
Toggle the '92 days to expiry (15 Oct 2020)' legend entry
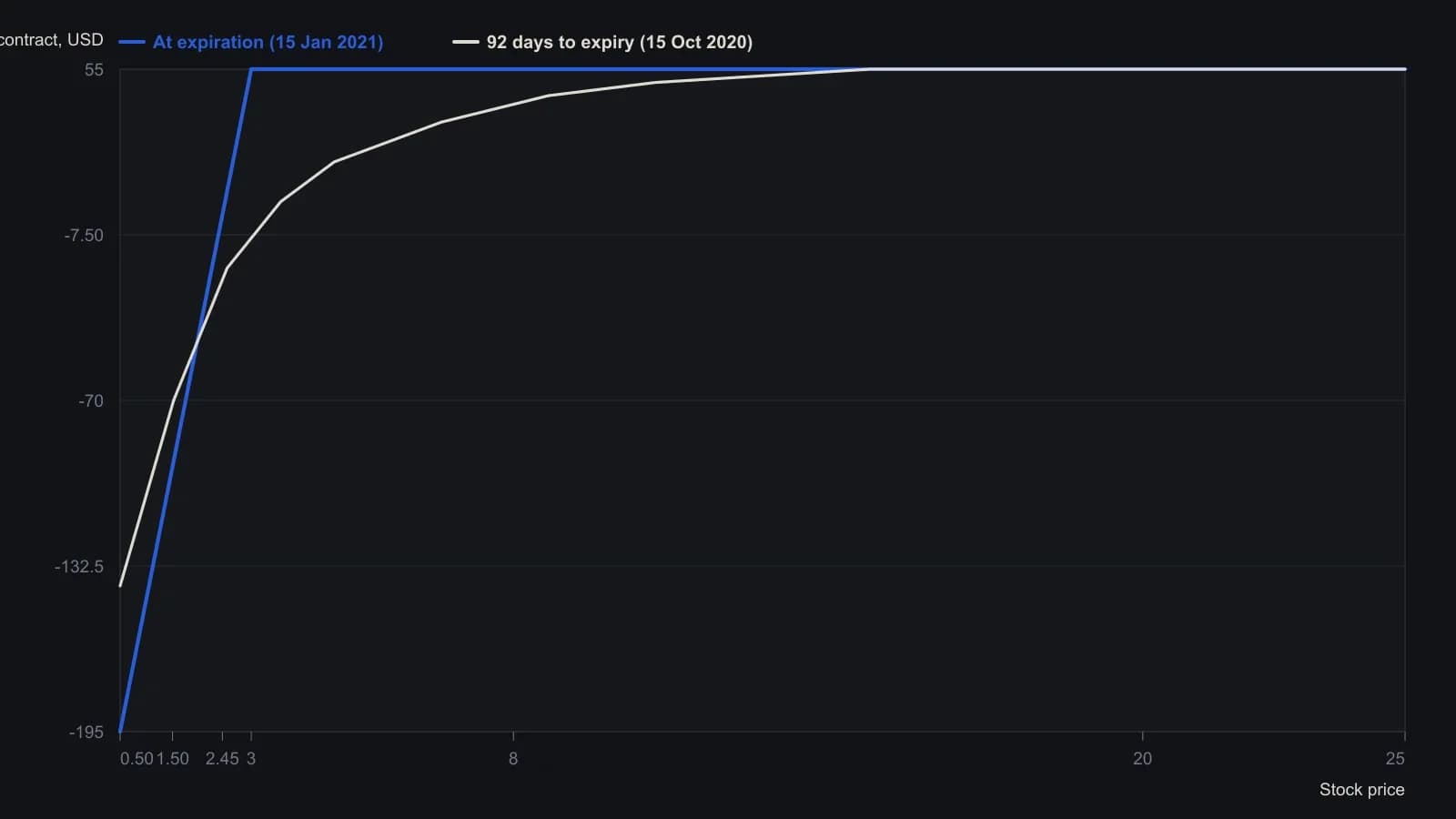pyautogui.click(x=602, y=42)
